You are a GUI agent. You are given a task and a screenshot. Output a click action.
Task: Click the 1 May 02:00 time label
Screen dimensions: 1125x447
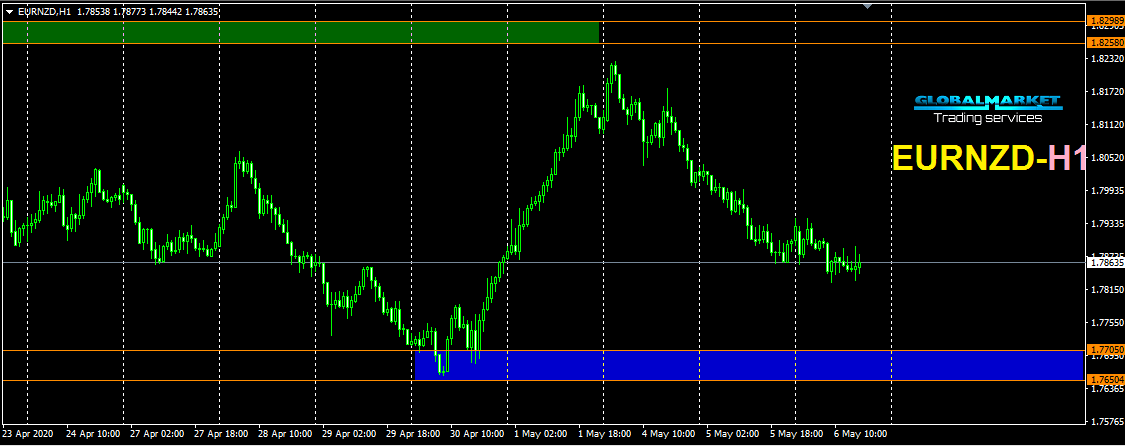click(x=542, y=434)
